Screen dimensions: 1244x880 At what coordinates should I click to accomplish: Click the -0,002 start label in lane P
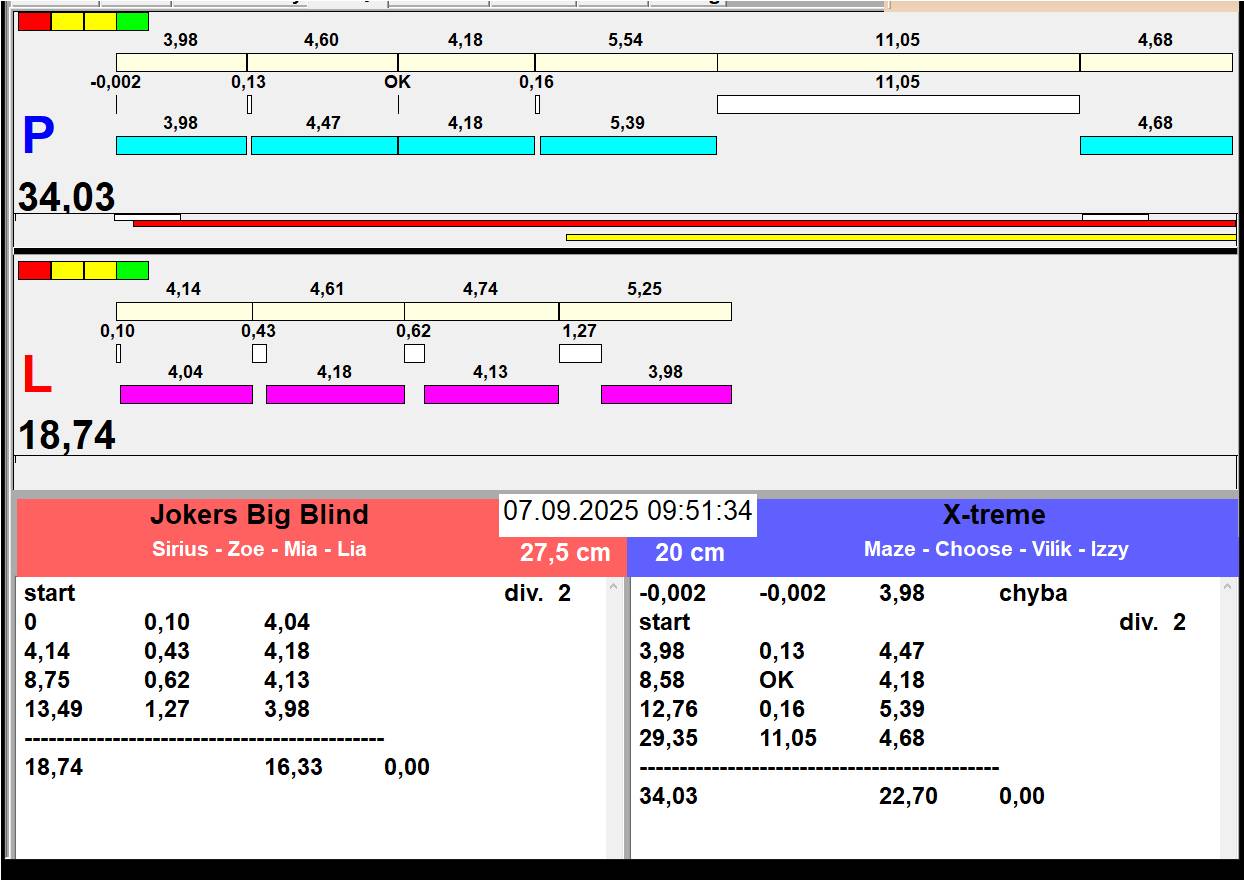(x=116, y=82)
